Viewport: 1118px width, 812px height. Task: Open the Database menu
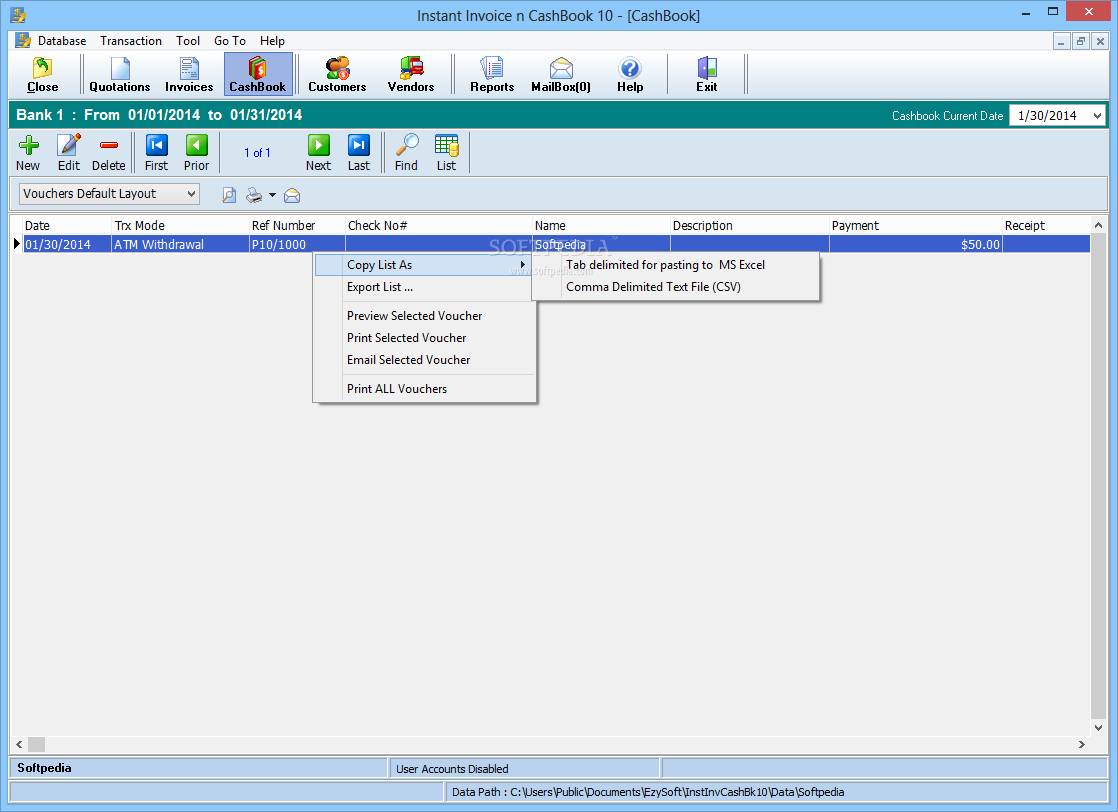(61, 41)
